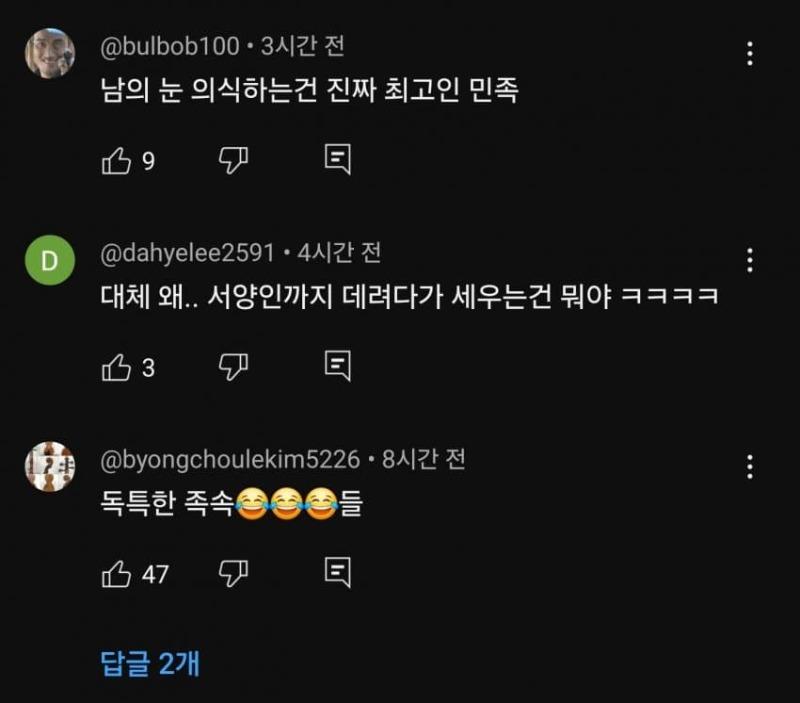800x703 pixels.
Task: Like the comment by @dahyelee2591
Action: click(117, 367)
